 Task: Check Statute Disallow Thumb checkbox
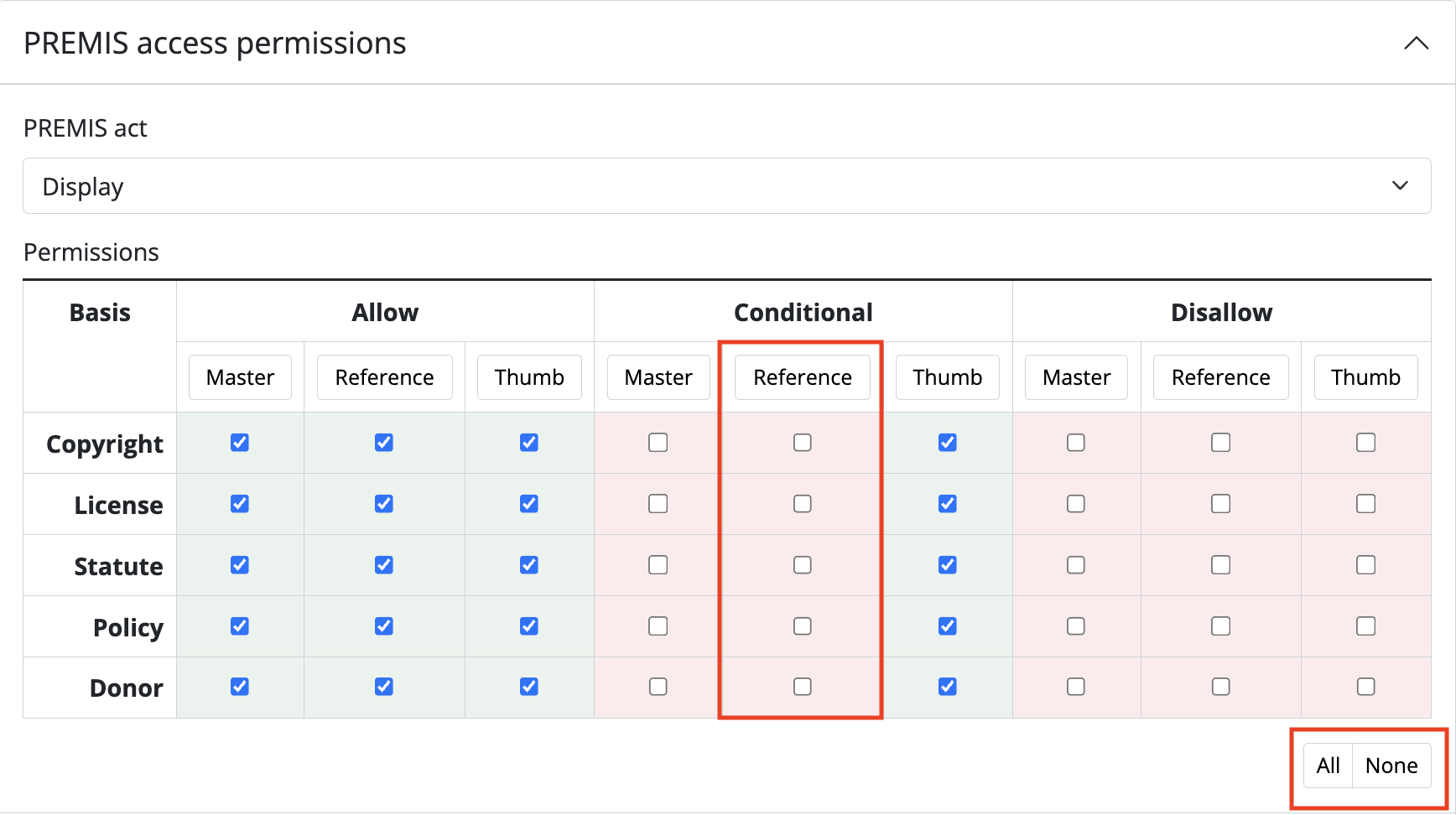click(x=1365, y=565)
